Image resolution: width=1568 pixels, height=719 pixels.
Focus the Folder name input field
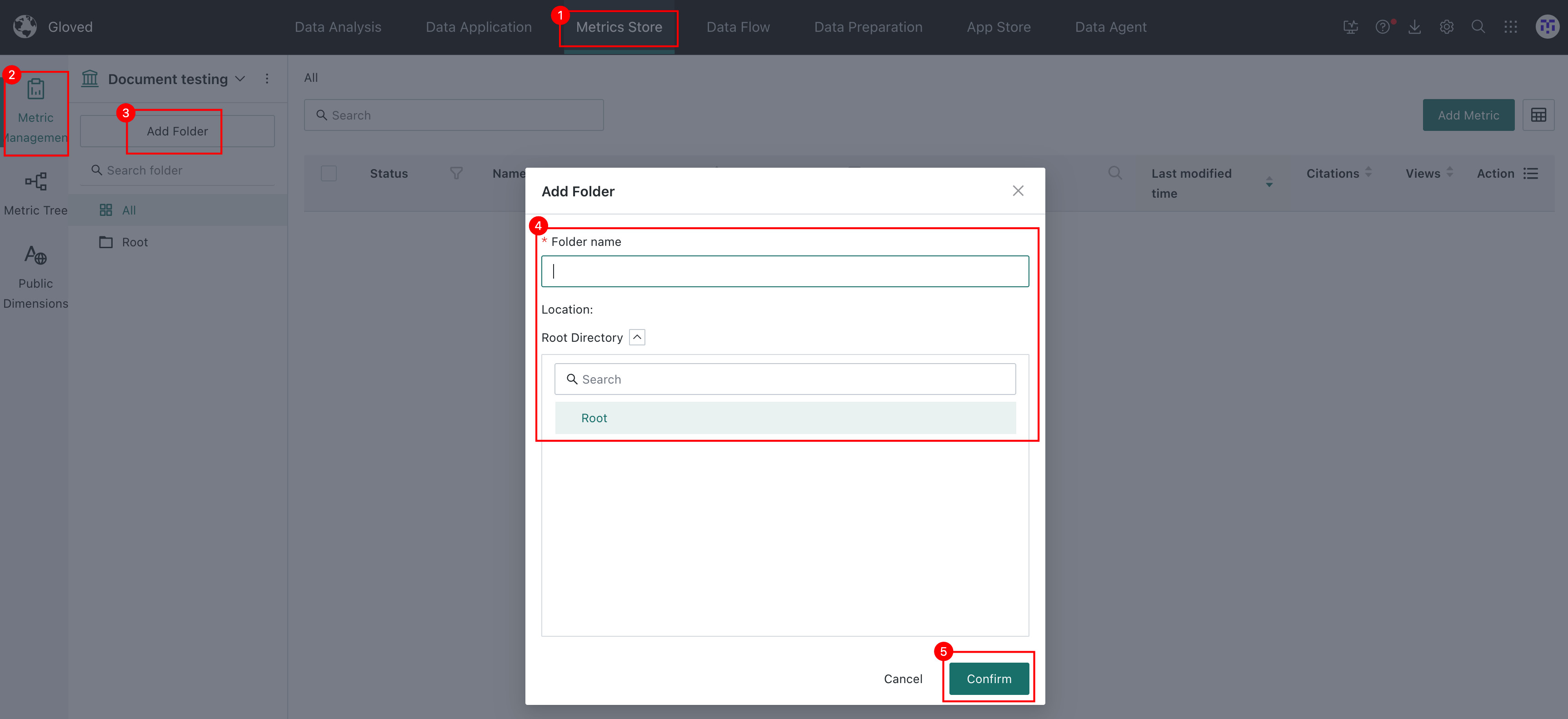coord(784,271)
